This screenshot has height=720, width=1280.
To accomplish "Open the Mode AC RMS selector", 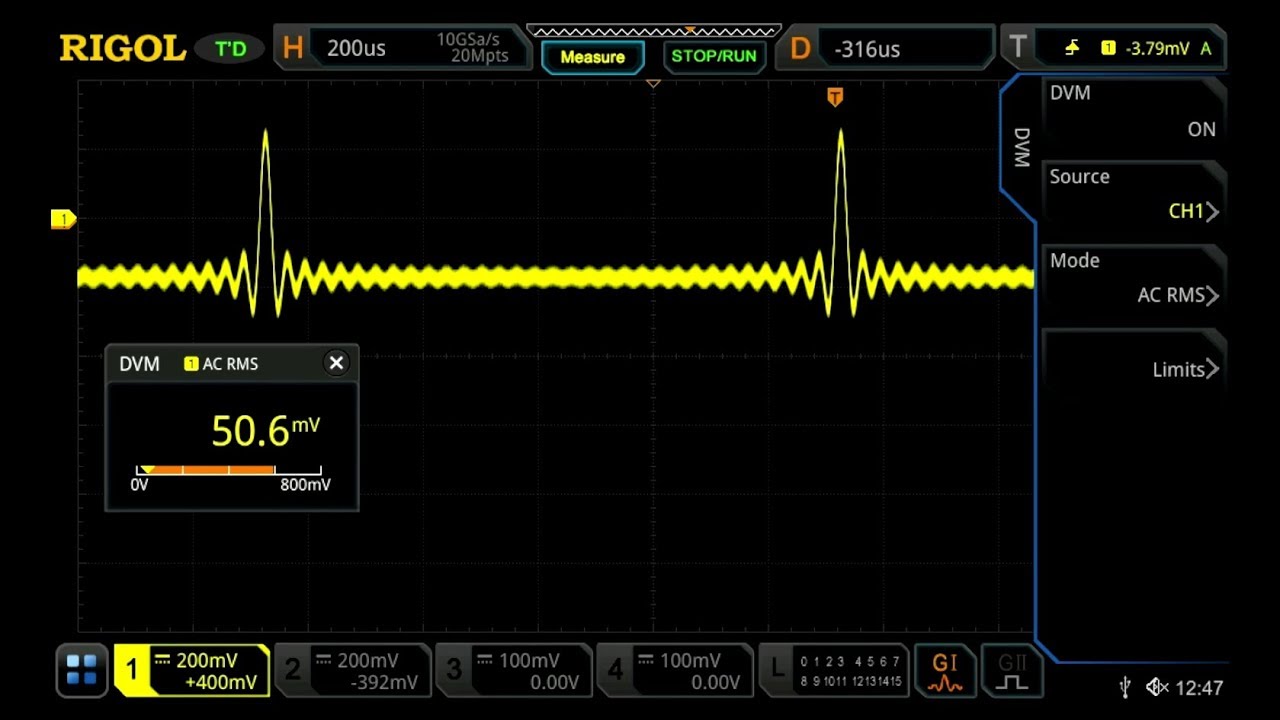I will click(x=1133, y=279).
